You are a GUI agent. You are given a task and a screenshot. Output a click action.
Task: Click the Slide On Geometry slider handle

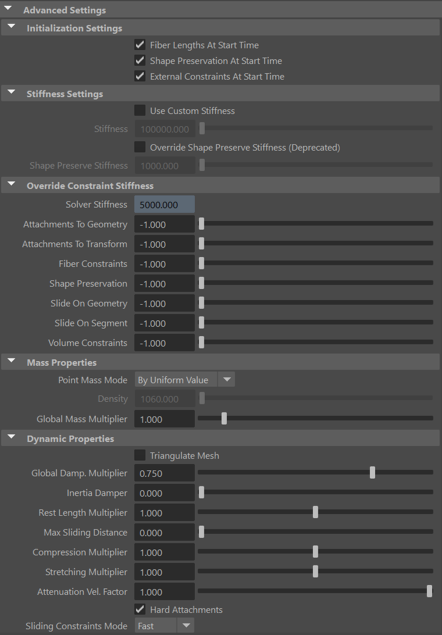(201, 303)
